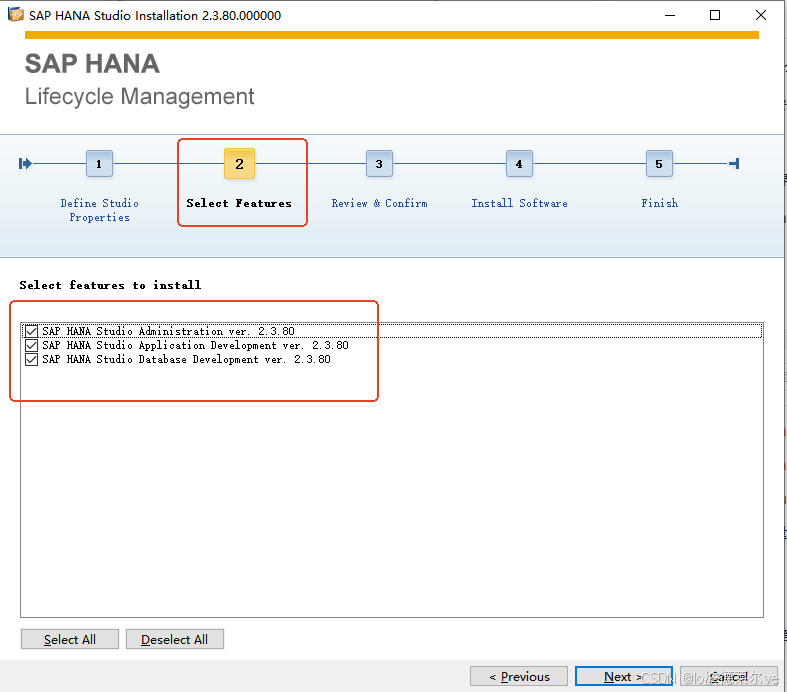This screenshot has width=787, height=692.
Task: Open Finish step label
Action: (660, 203)
